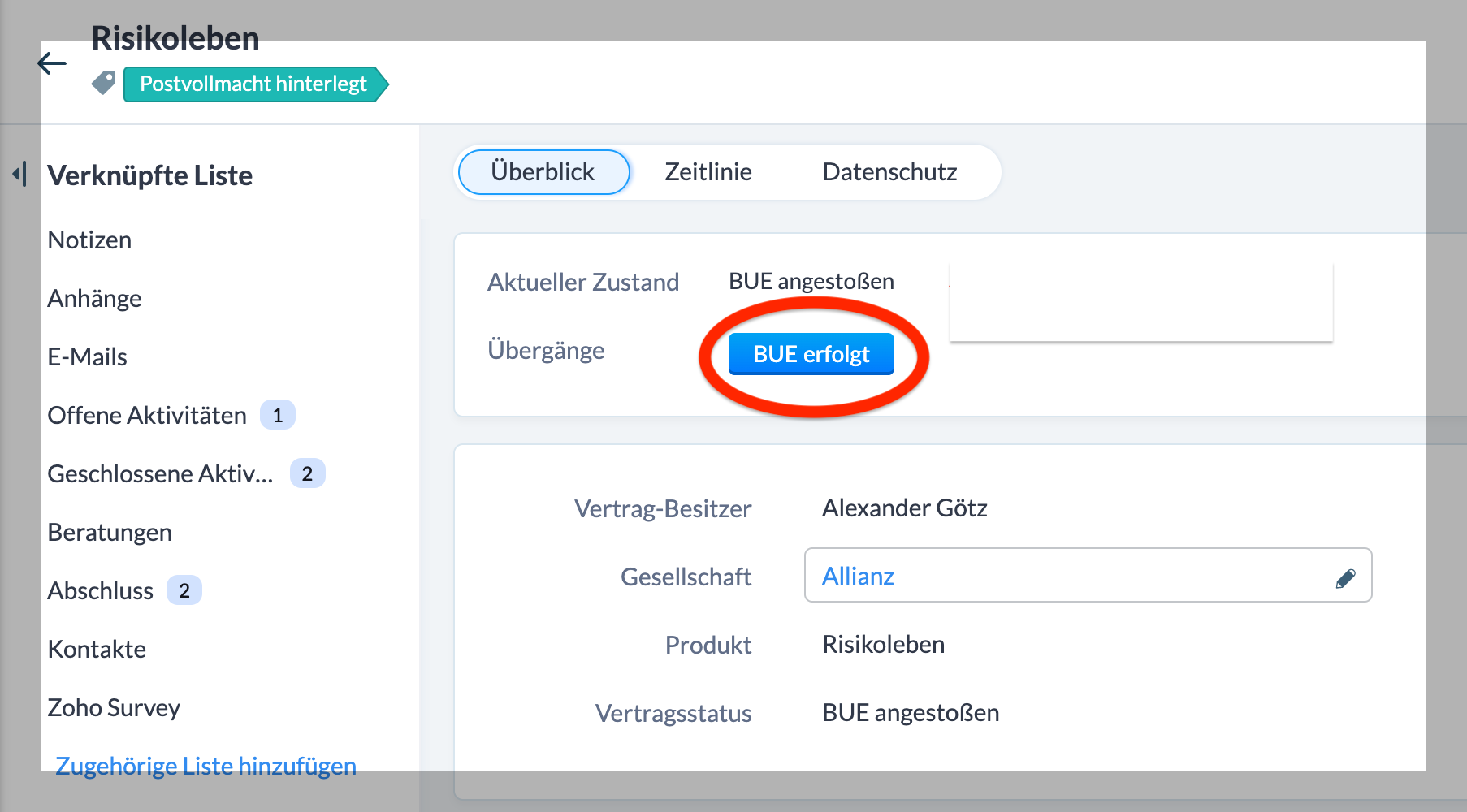The width and height of the screenshot is (1467, 812).
Task: Click the pencil edit icon for Gesellschaft
Action: [x=1345, y=577]
